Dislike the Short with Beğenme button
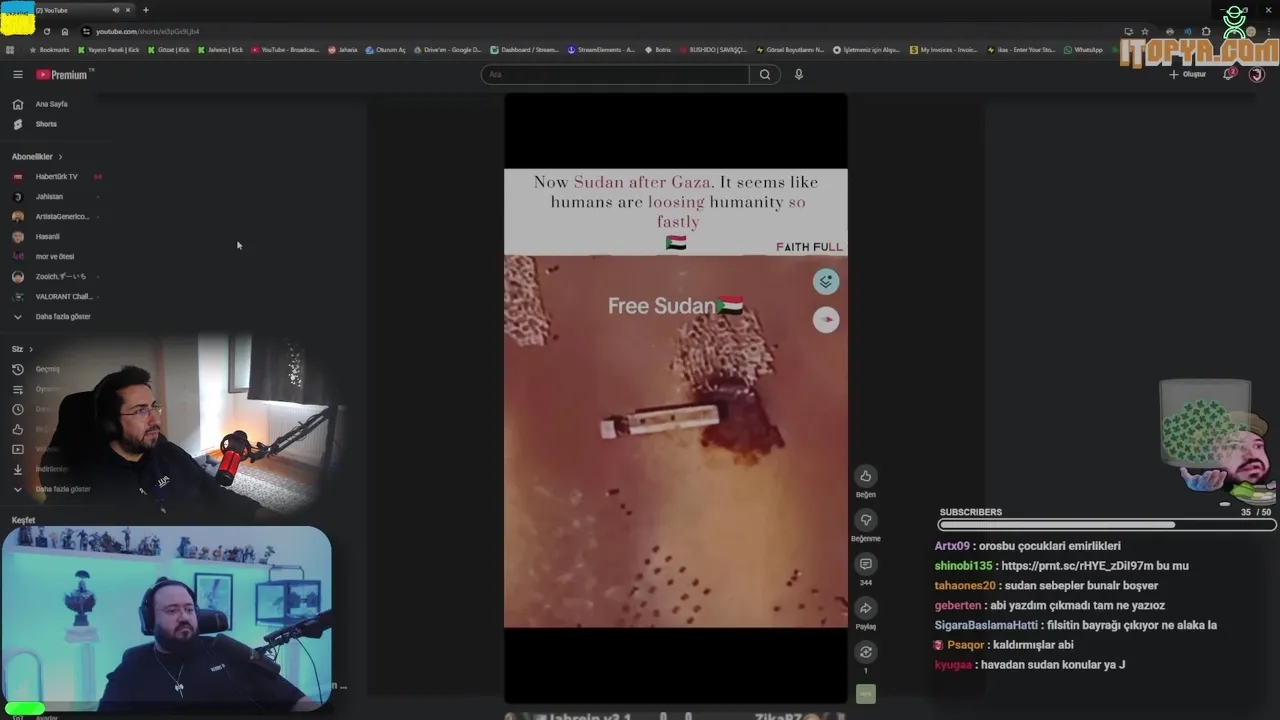The height and width of the screenshot is (720, 1280). click(x=866, y=520)
